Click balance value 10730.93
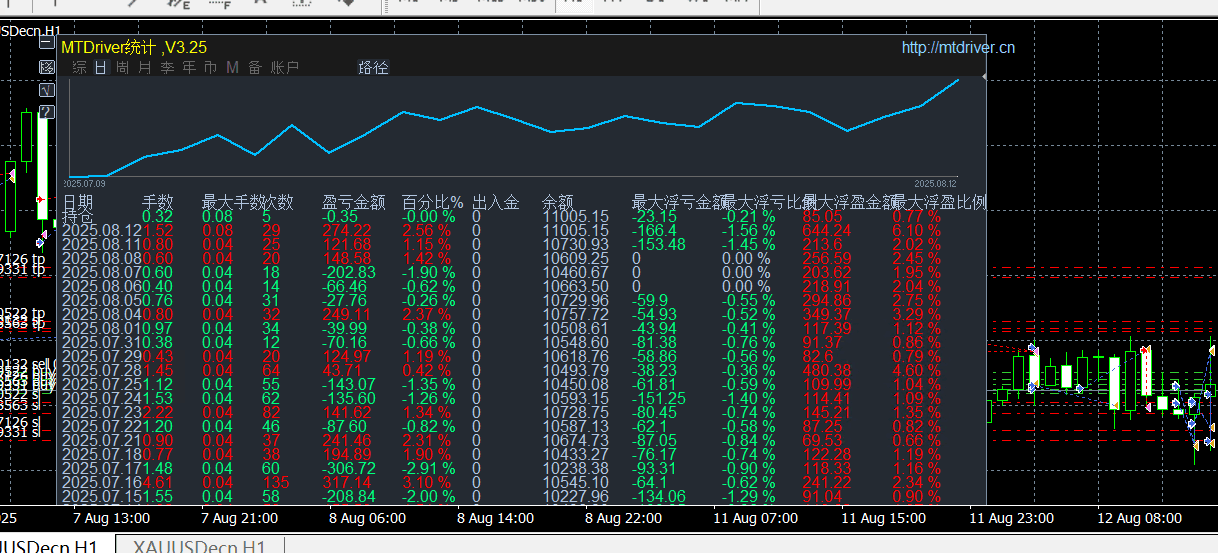 pos(575,244)
